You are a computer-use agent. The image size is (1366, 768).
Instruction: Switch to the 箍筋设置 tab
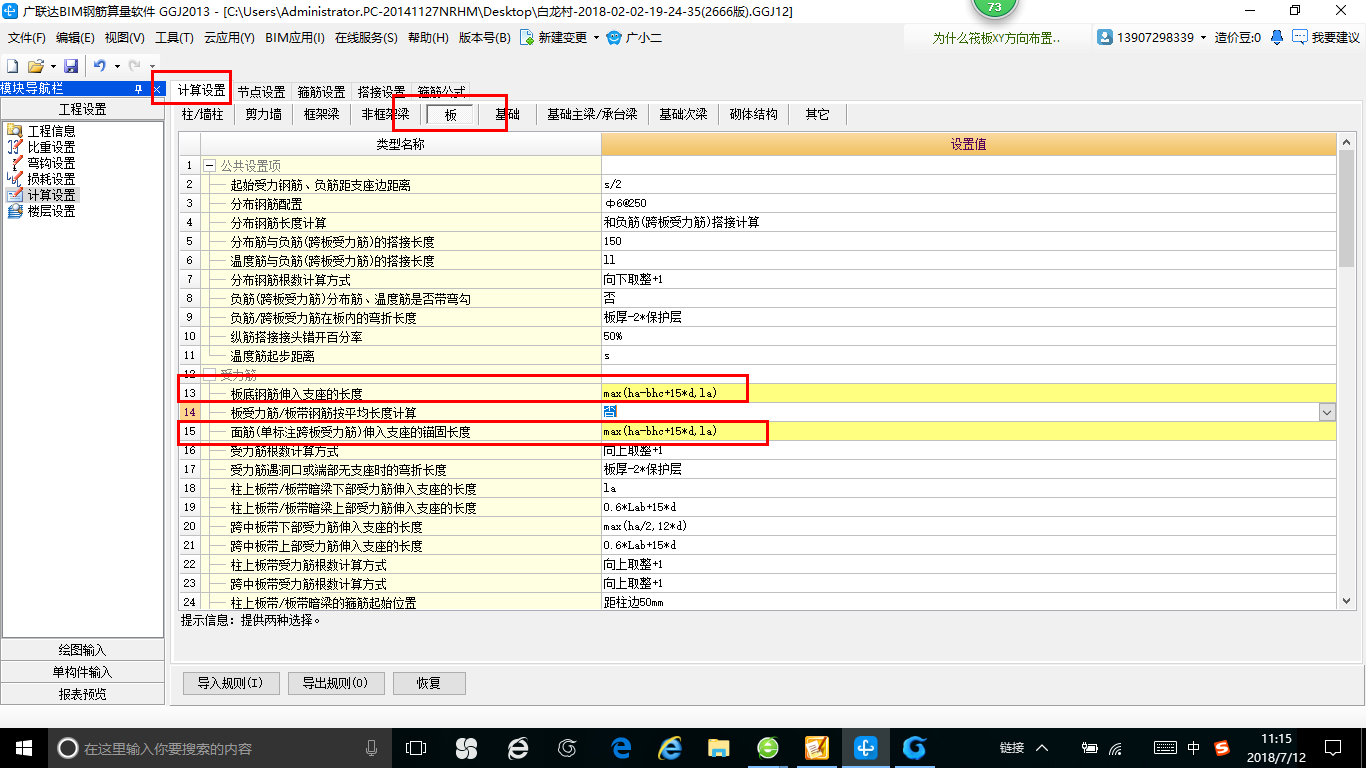click(321, 91)
